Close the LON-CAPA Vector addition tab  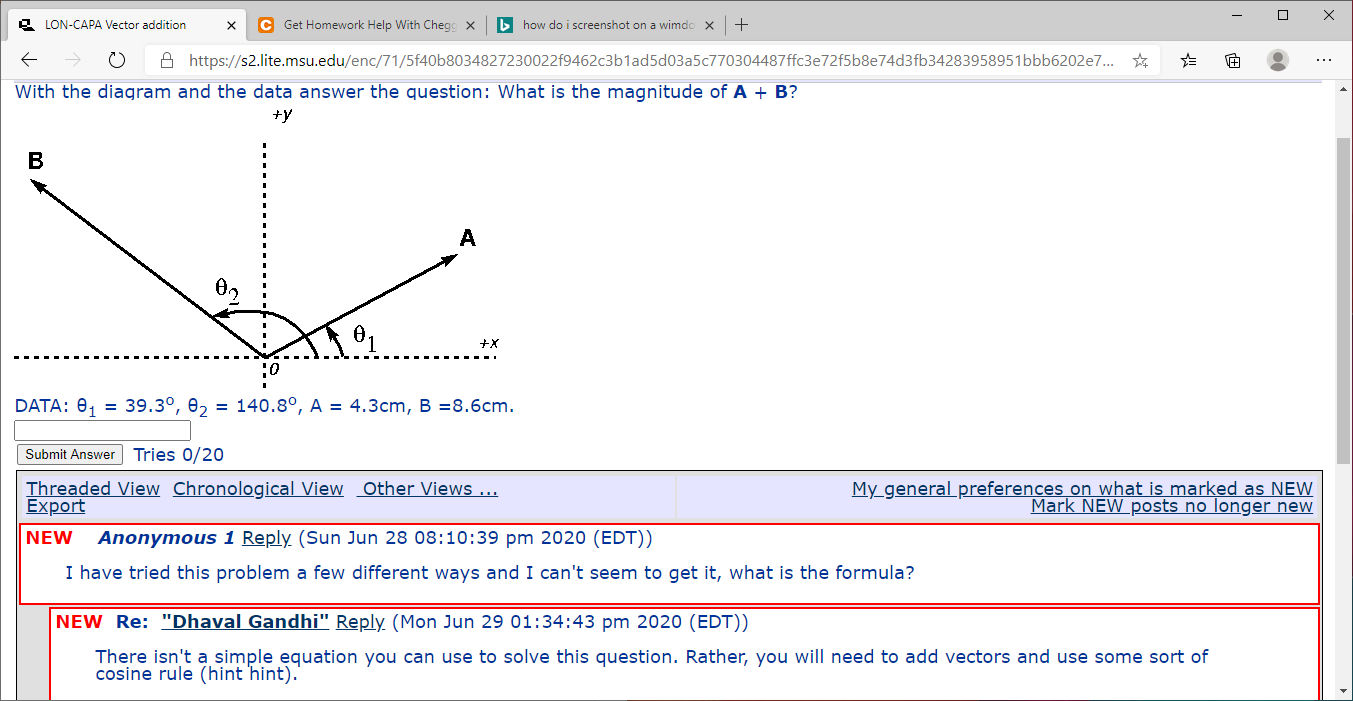coord(231,25)
